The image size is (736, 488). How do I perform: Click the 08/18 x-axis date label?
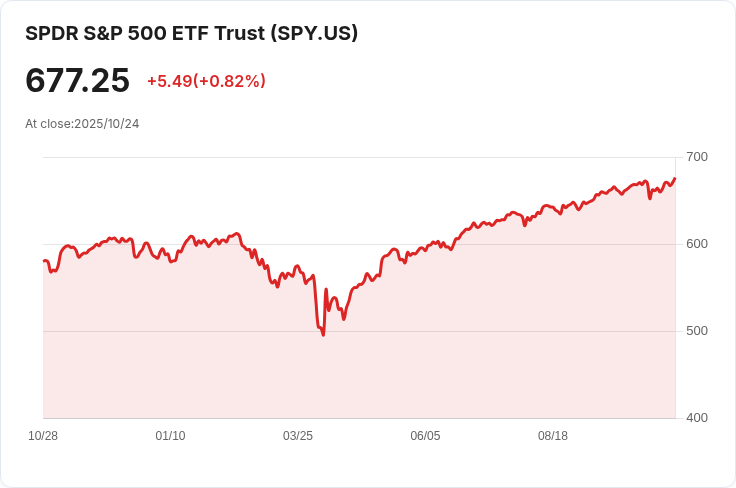[552, 436]
